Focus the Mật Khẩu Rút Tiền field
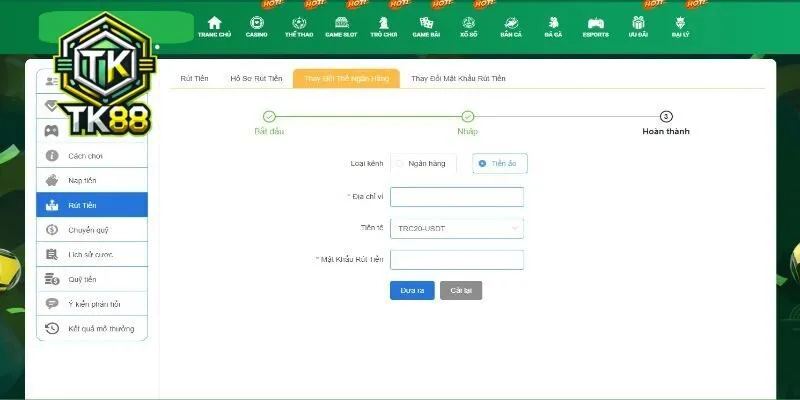800x400 pixels. click(457, 260)
